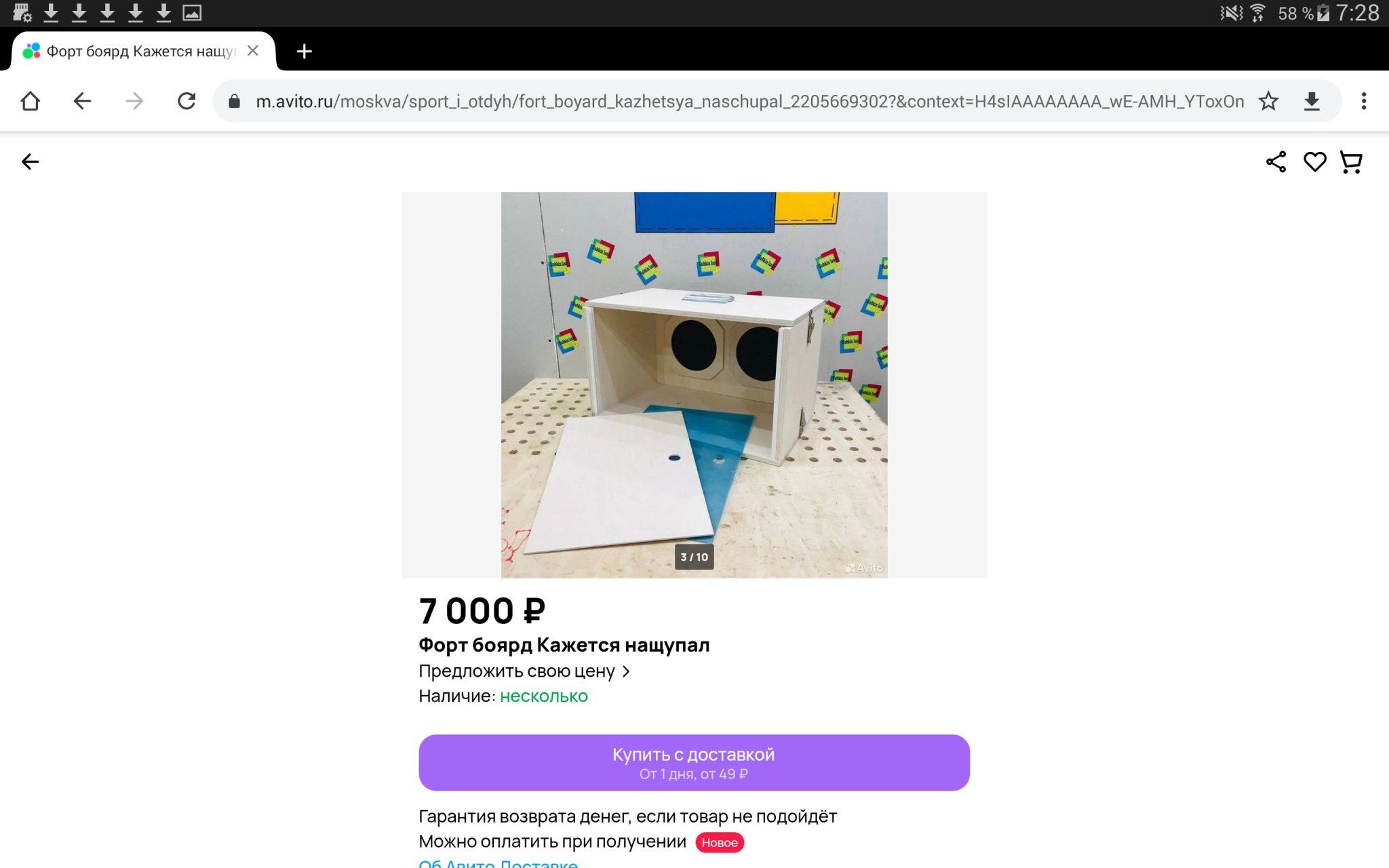The image size is (1389, 868).
Task: Open the Chrome three-dot menu
Action: point(1364,102)
